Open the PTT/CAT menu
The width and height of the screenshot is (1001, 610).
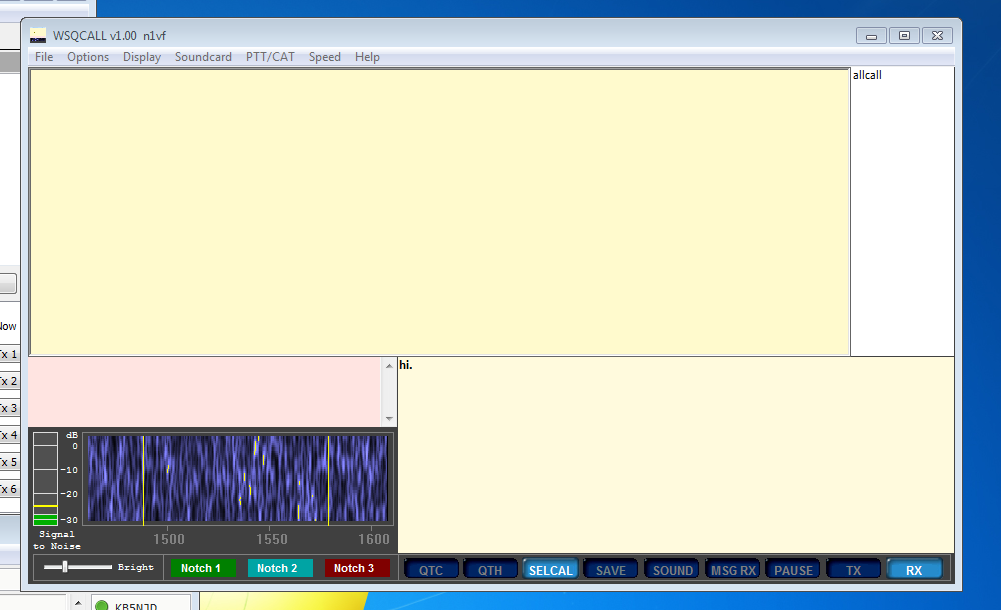pyautogui.click(x=270, y=57)
